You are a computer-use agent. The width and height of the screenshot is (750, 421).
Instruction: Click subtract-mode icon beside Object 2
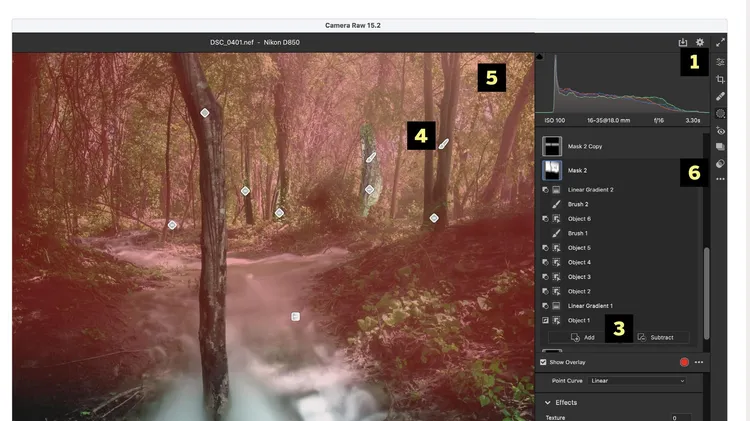coord(545,291)
